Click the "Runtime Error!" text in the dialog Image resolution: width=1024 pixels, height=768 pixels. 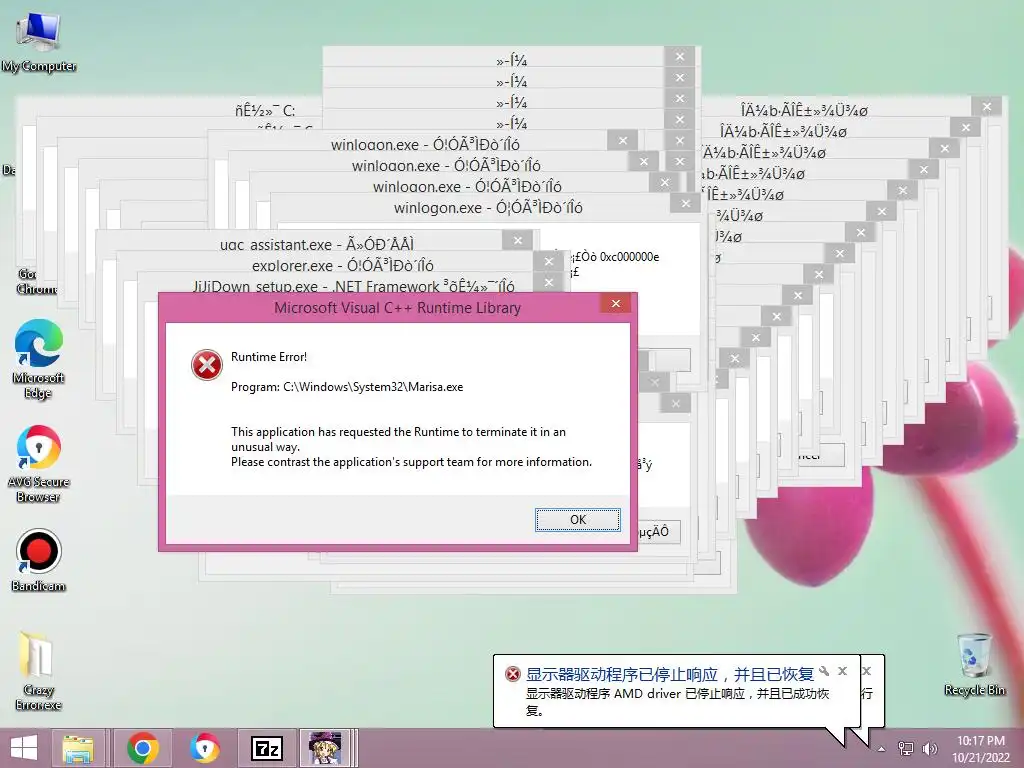click(x=269, y=357)
